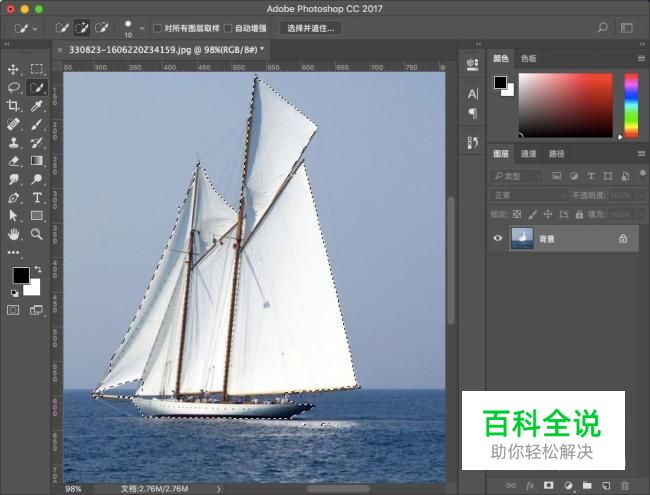Add a layer mask
The width and height of the screenshot is (650, 495).
548,485
